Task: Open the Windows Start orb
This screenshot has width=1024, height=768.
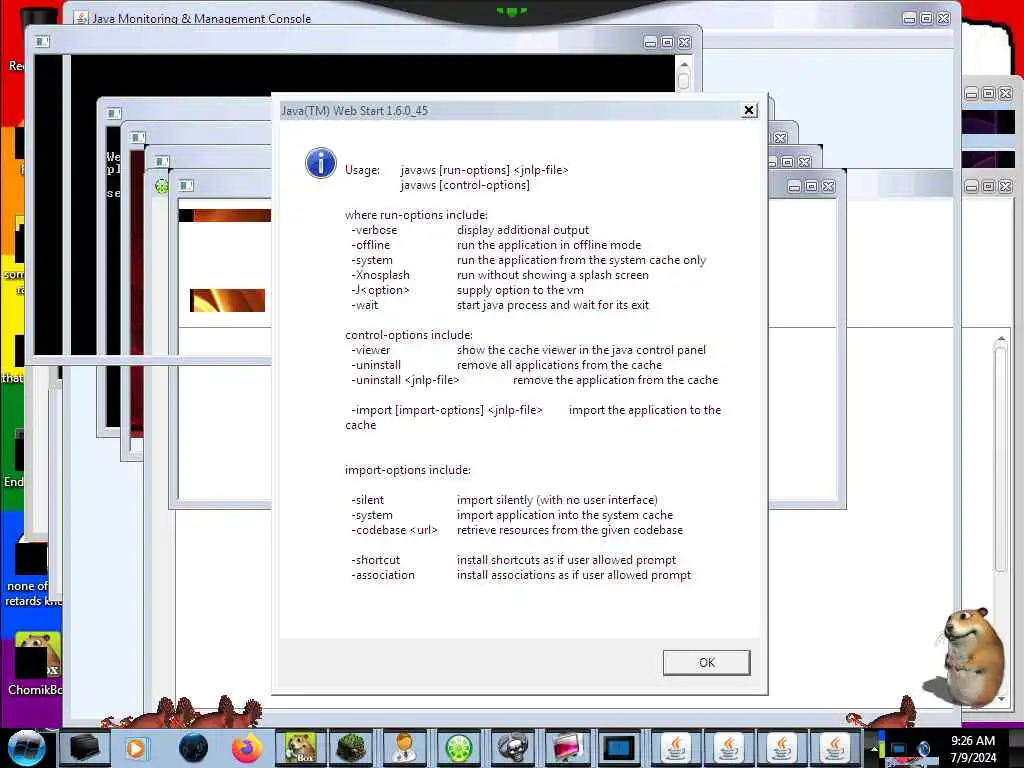Action: 26,748
